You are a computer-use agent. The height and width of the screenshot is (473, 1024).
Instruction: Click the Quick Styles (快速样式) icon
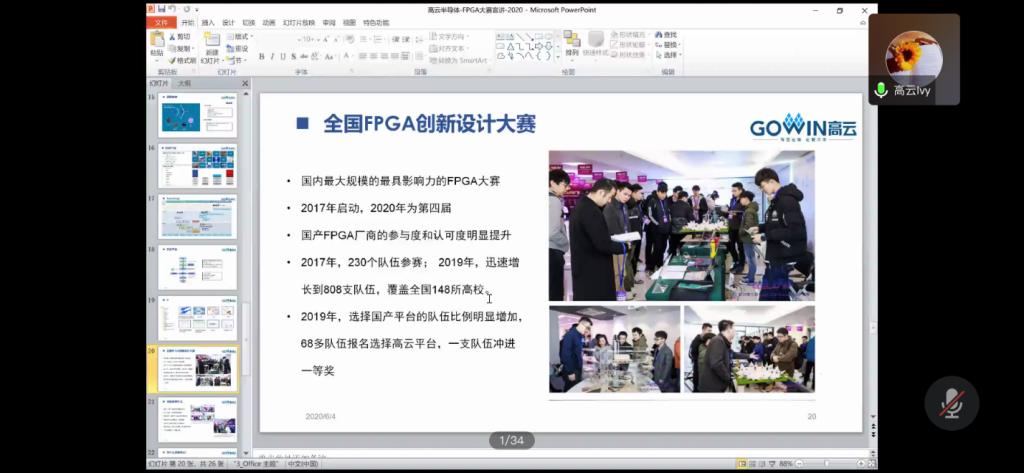pos(595,42)
